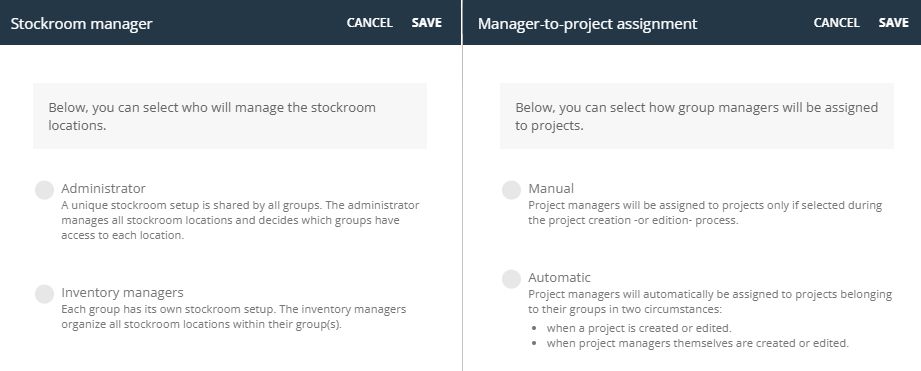Click the 'when a project is created' bullet
This screenshot has width=921, height=371.
click(639, 328)
